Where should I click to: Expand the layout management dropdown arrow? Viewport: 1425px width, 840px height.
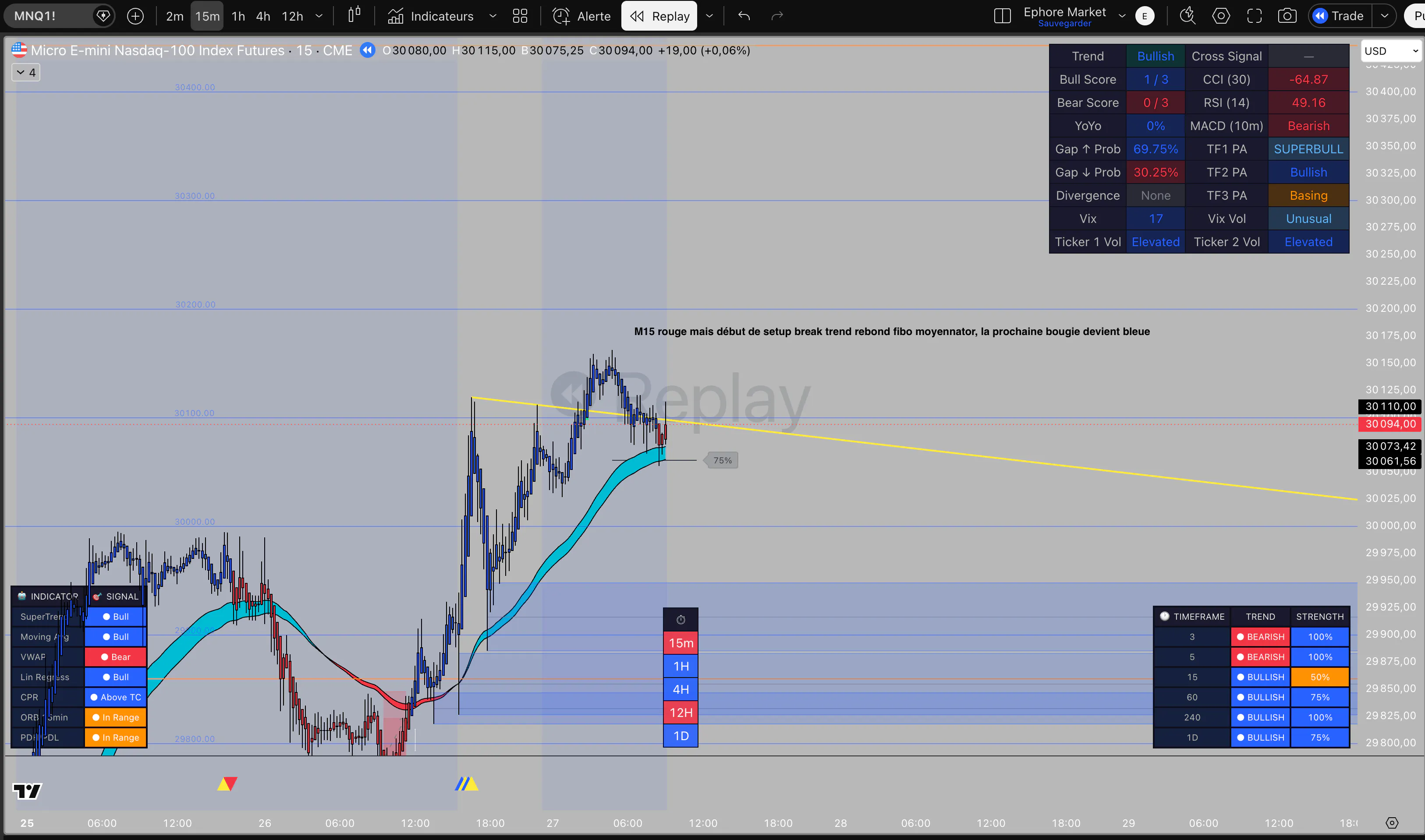1122,16
